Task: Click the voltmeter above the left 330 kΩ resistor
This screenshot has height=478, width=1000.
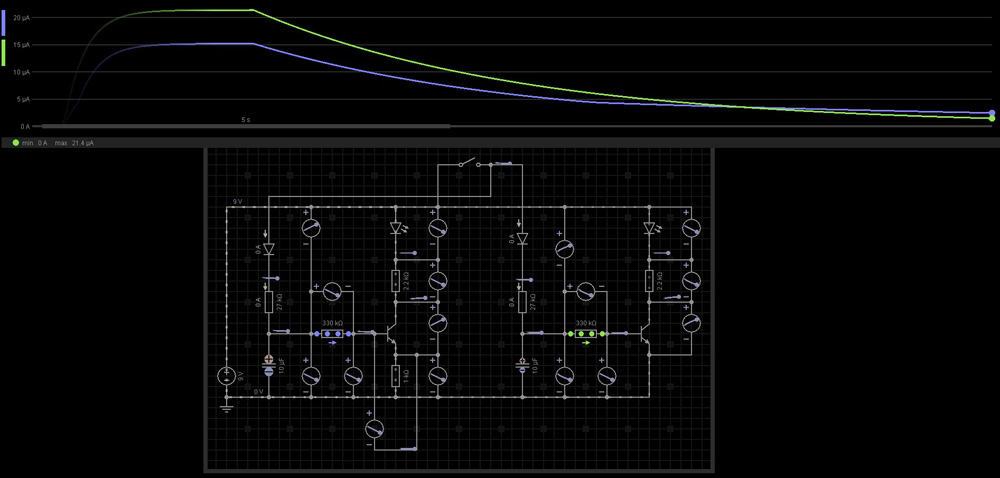Action: coord(333,291)
